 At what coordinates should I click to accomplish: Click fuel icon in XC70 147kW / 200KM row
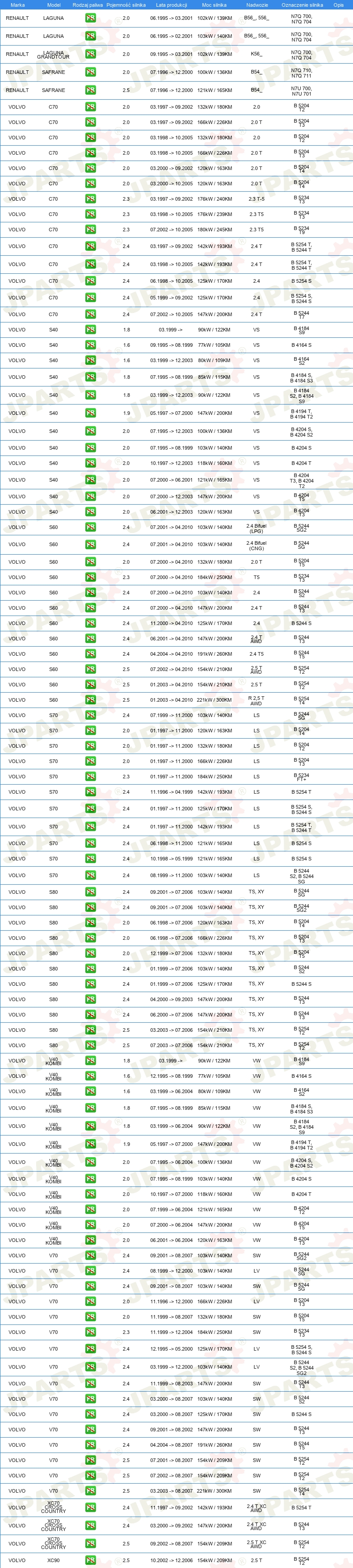(90, 1526)
